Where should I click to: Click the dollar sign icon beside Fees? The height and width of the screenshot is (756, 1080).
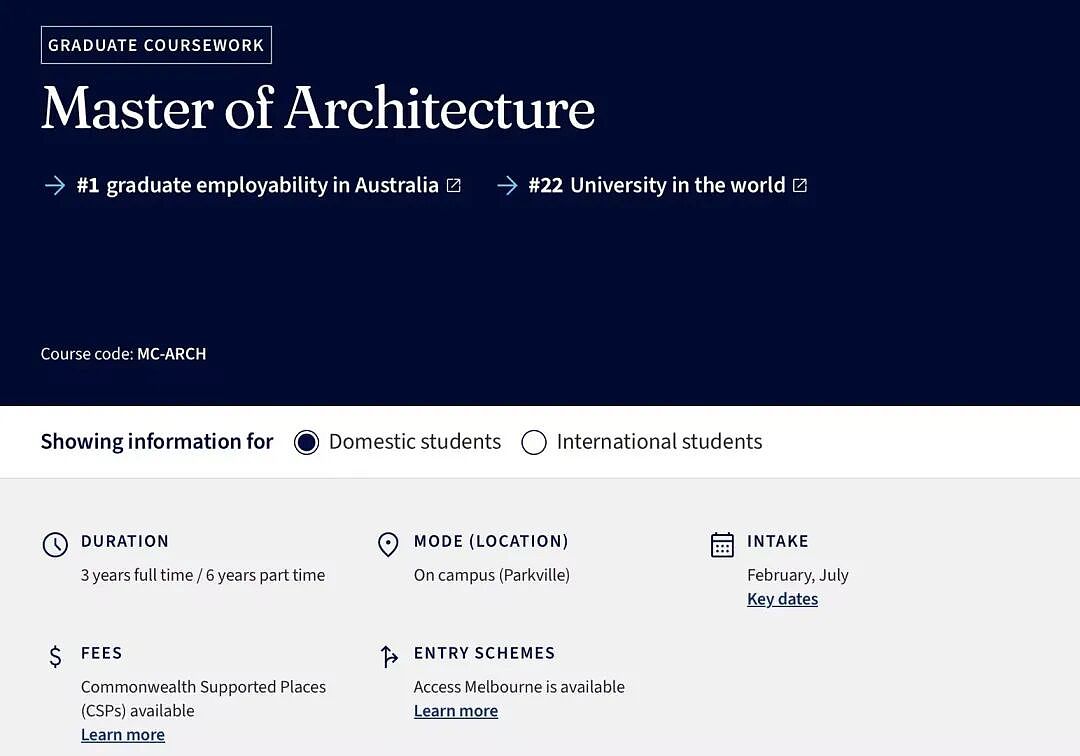point(55,656)
